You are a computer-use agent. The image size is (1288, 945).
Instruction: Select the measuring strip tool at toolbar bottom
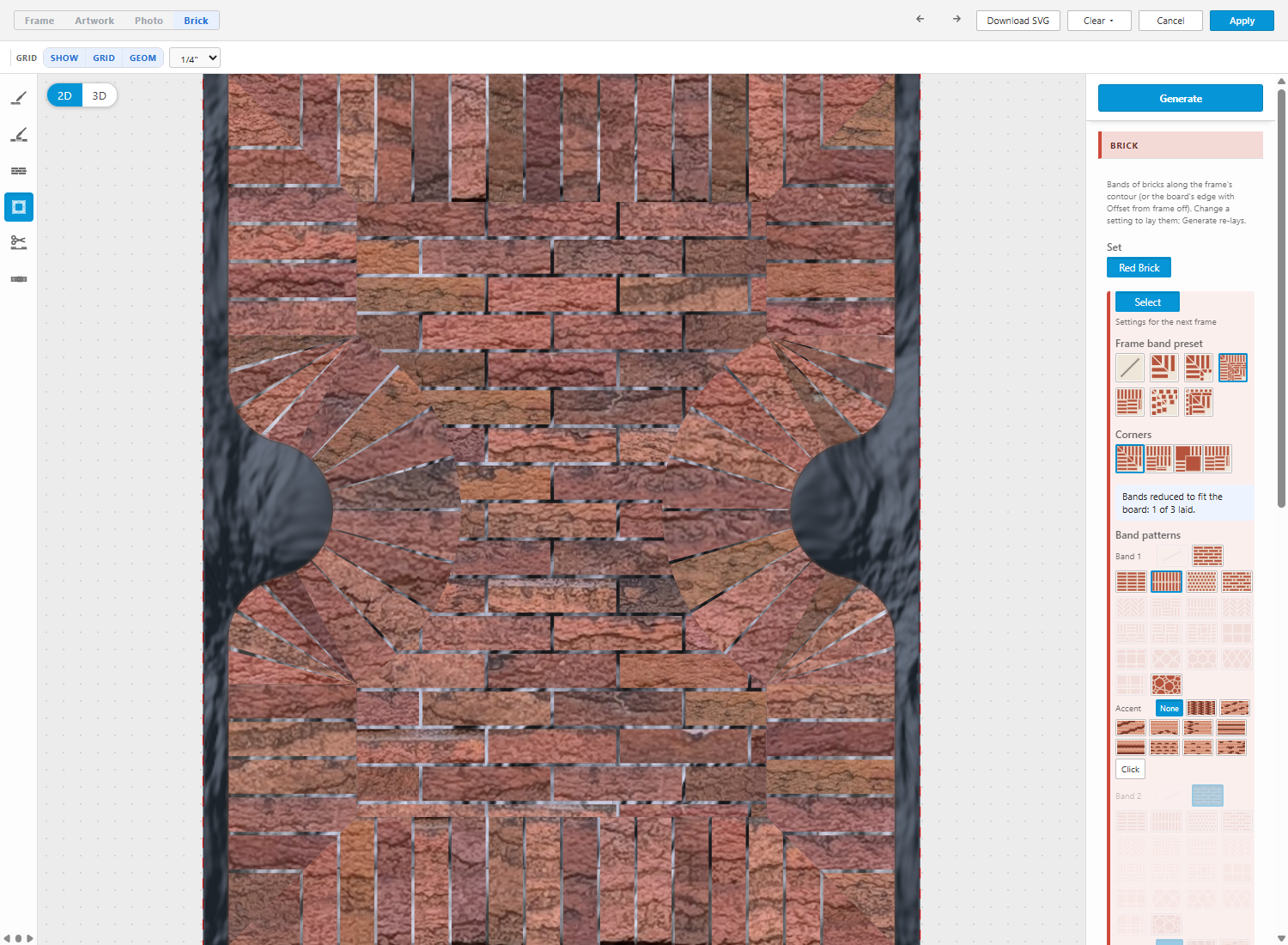[x=19, y=279]
